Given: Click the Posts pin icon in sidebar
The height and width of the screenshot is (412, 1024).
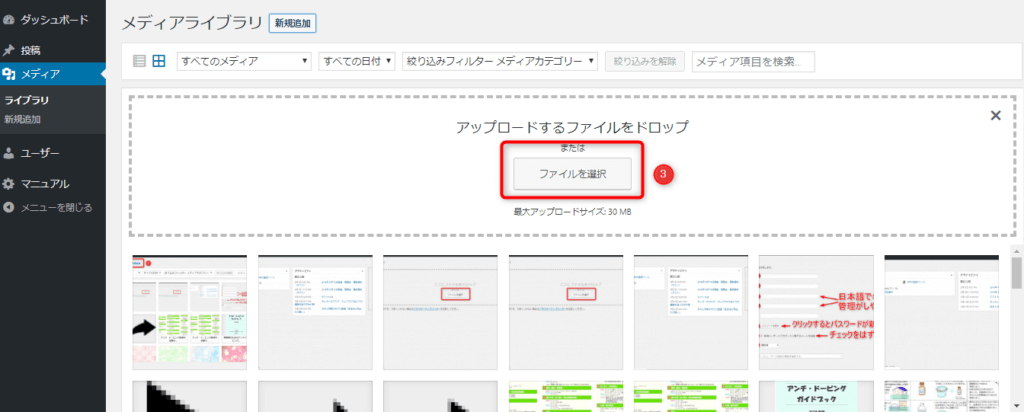Looking at the screenshot, I should [9, 50].
